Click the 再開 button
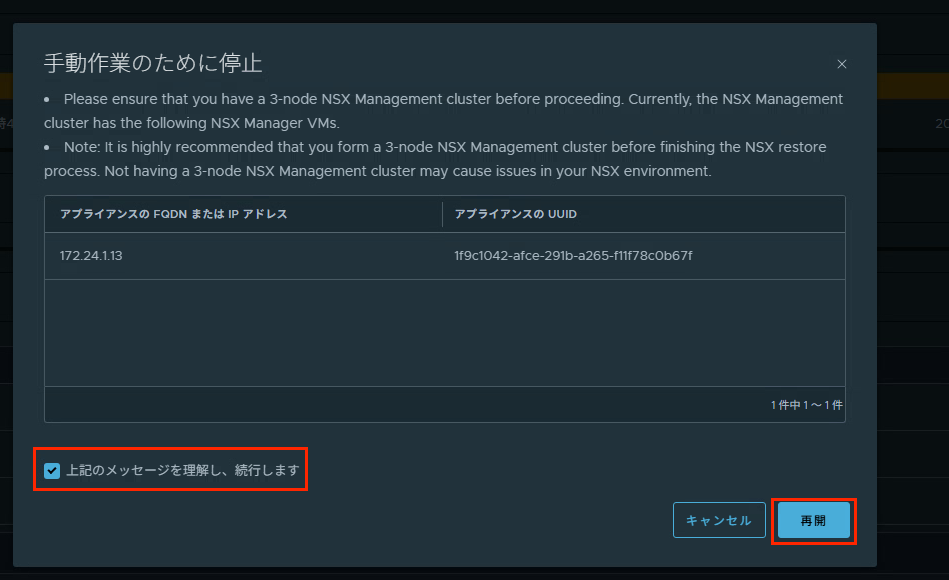The width and height of the screenshot is (949, 580). tap(813, 520)
